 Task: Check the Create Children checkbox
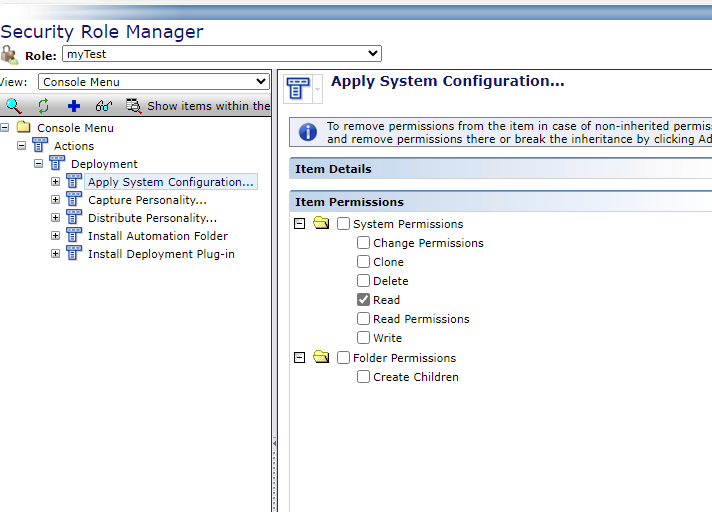tap(364, 377)
